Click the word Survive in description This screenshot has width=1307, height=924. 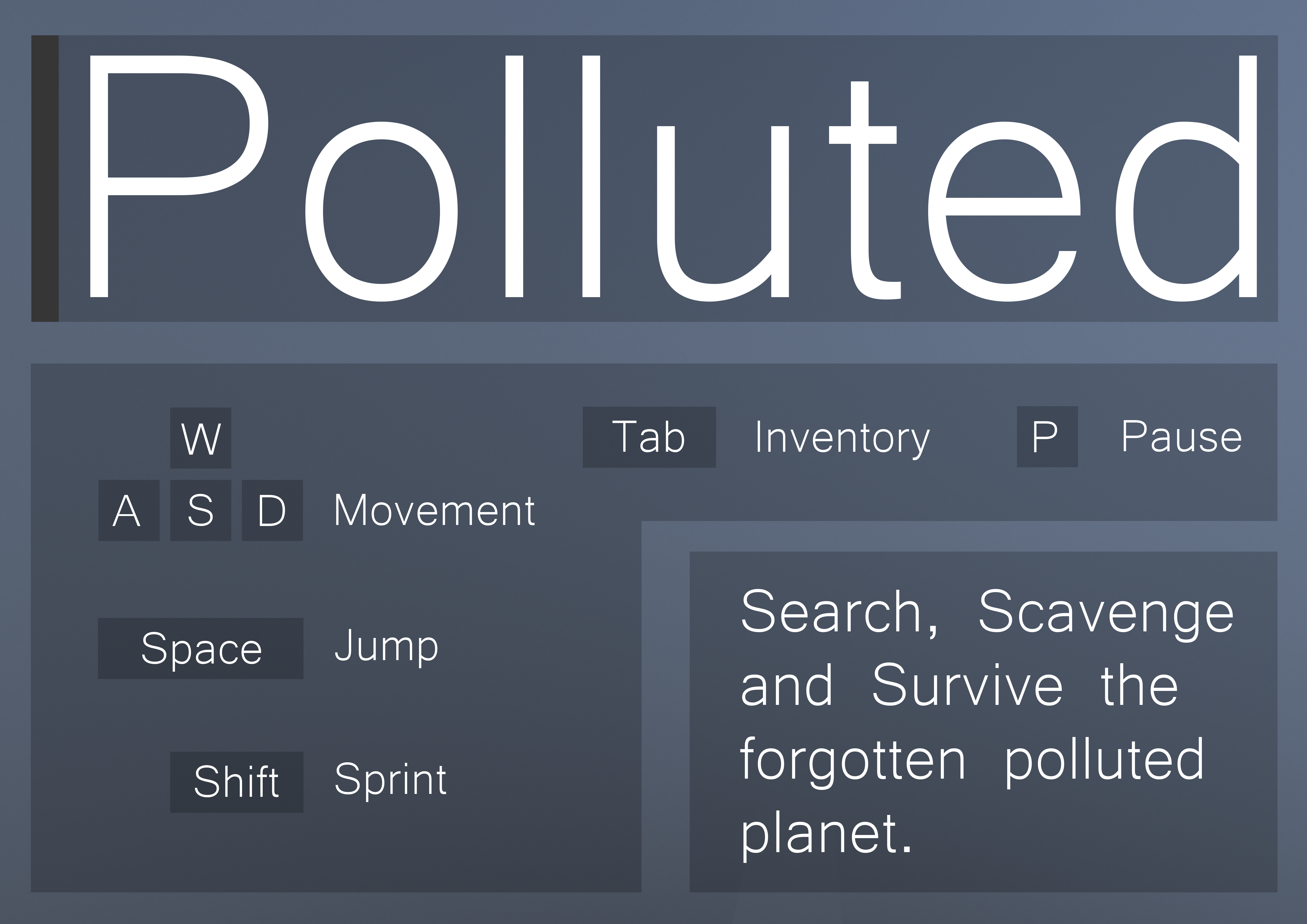pos(967,686)
